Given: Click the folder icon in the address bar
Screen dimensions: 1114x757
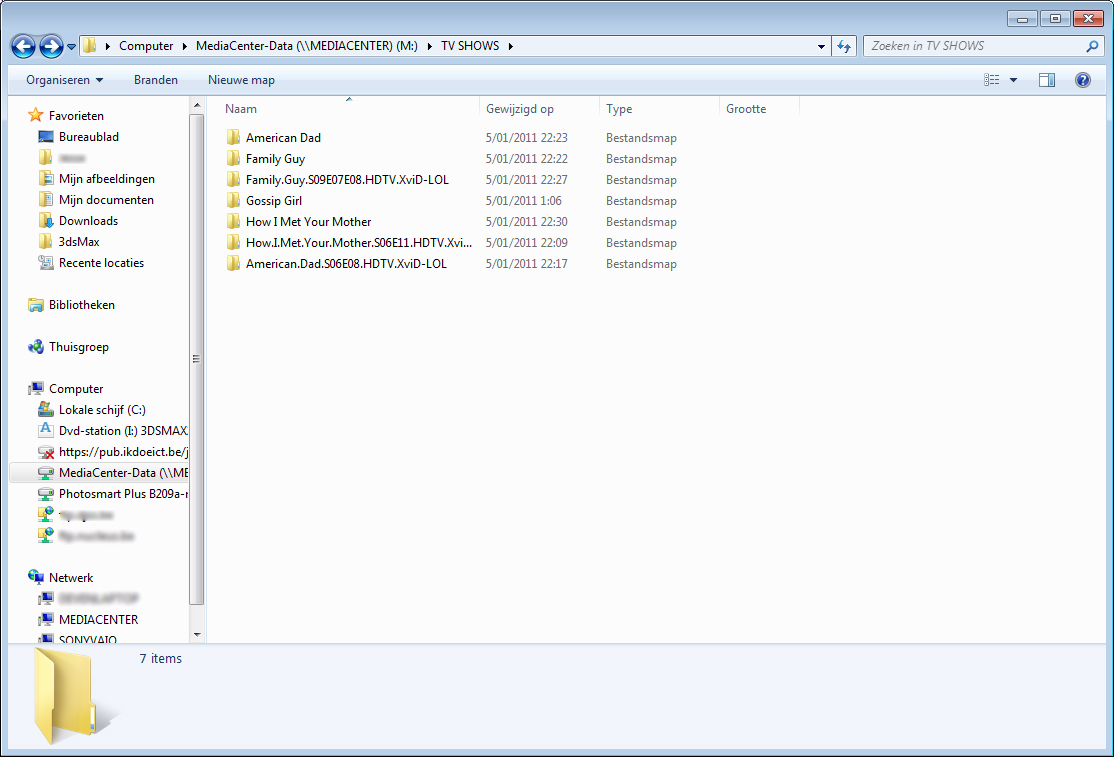Looking at the screenshot, I should click(x=90, y=46).
